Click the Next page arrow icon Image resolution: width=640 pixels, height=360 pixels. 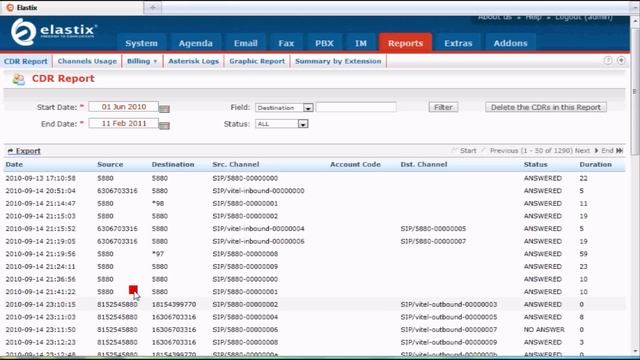click(596, 151)
